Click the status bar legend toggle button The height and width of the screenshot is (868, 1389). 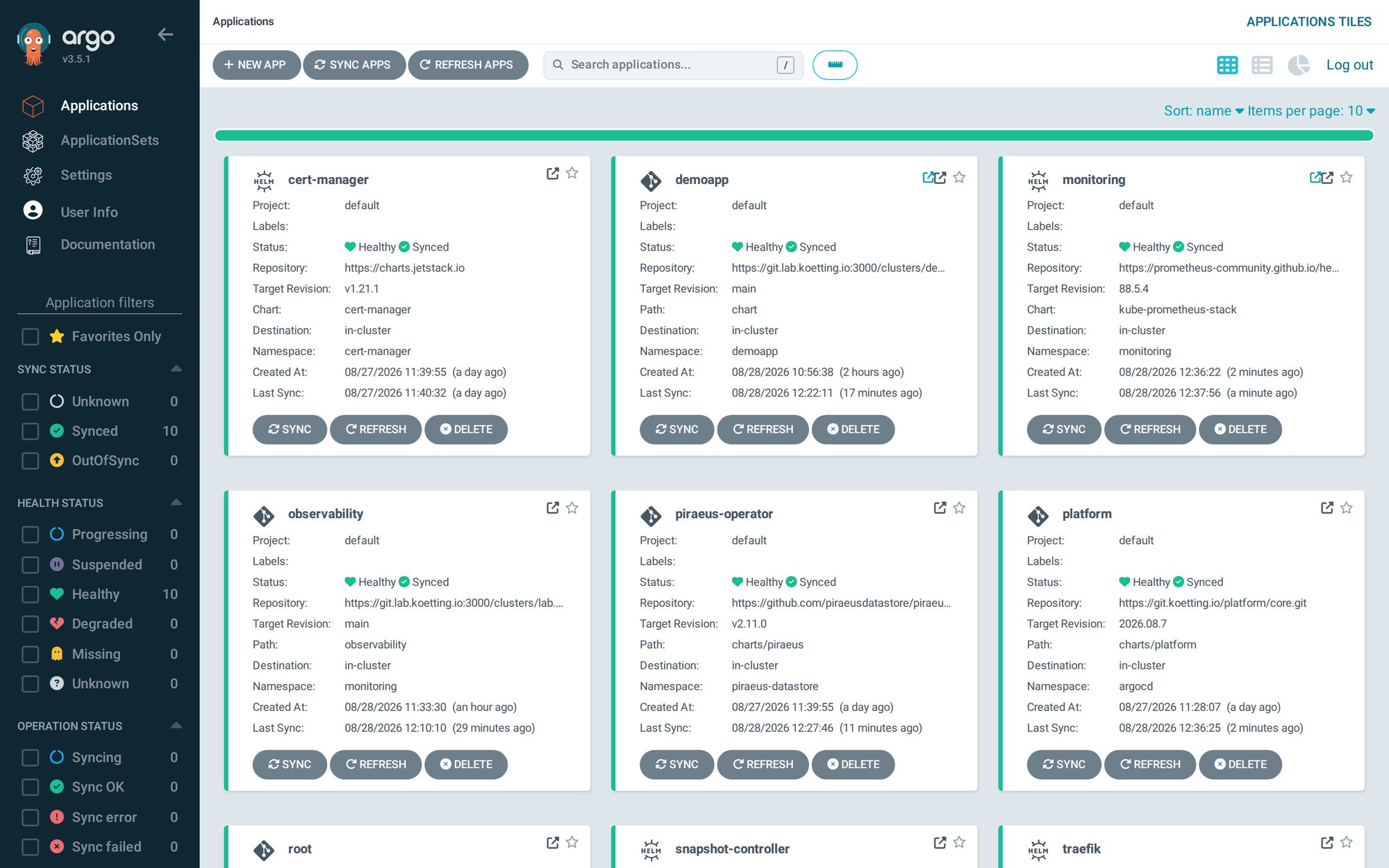tap(835, 65)
